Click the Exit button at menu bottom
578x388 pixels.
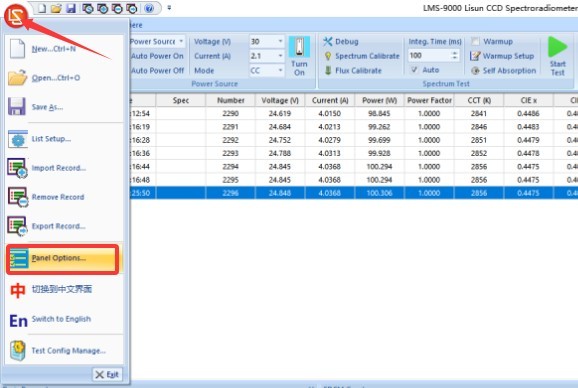point(107,375)
